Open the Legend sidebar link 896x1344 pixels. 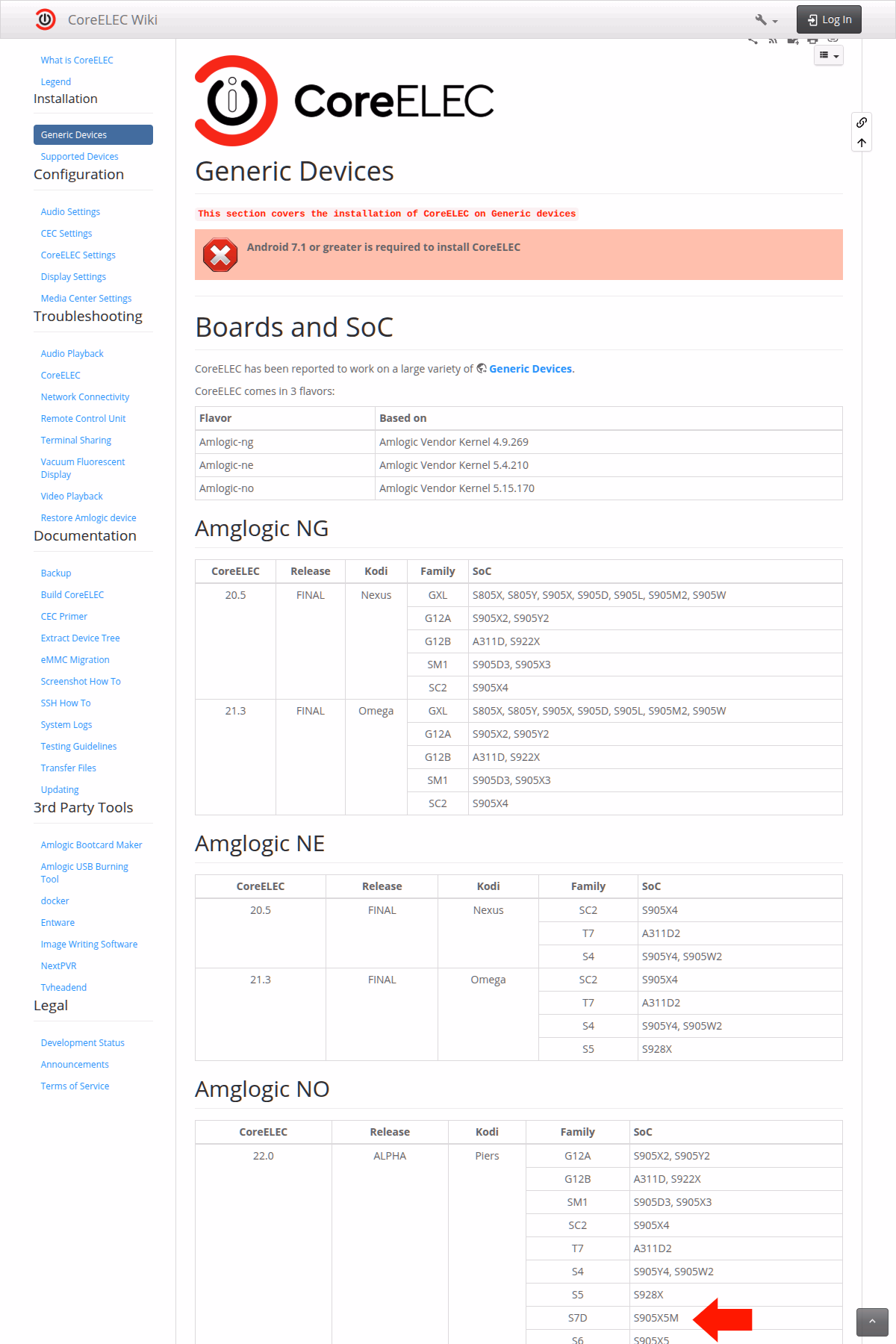[56, 82]
